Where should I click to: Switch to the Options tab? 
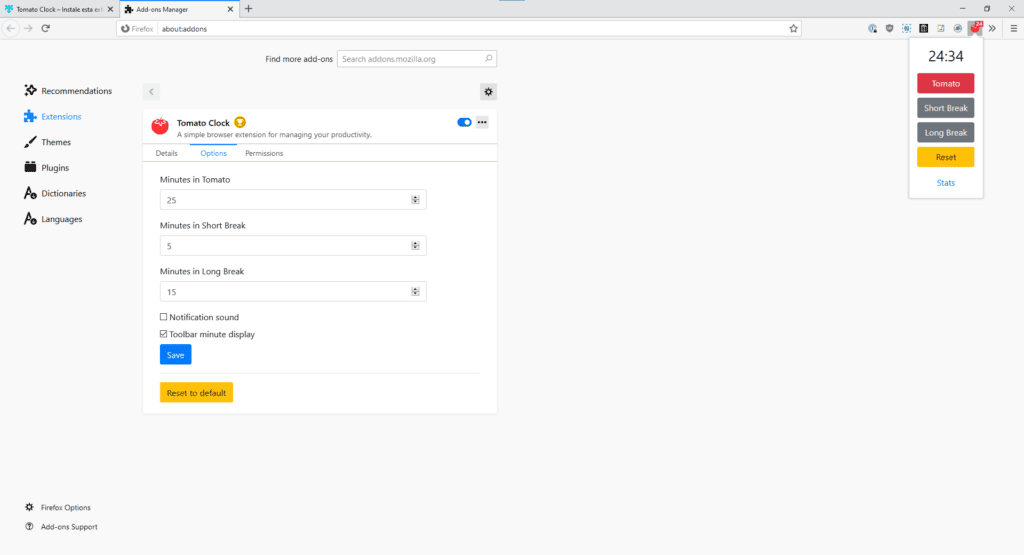[x=214, y=153]
